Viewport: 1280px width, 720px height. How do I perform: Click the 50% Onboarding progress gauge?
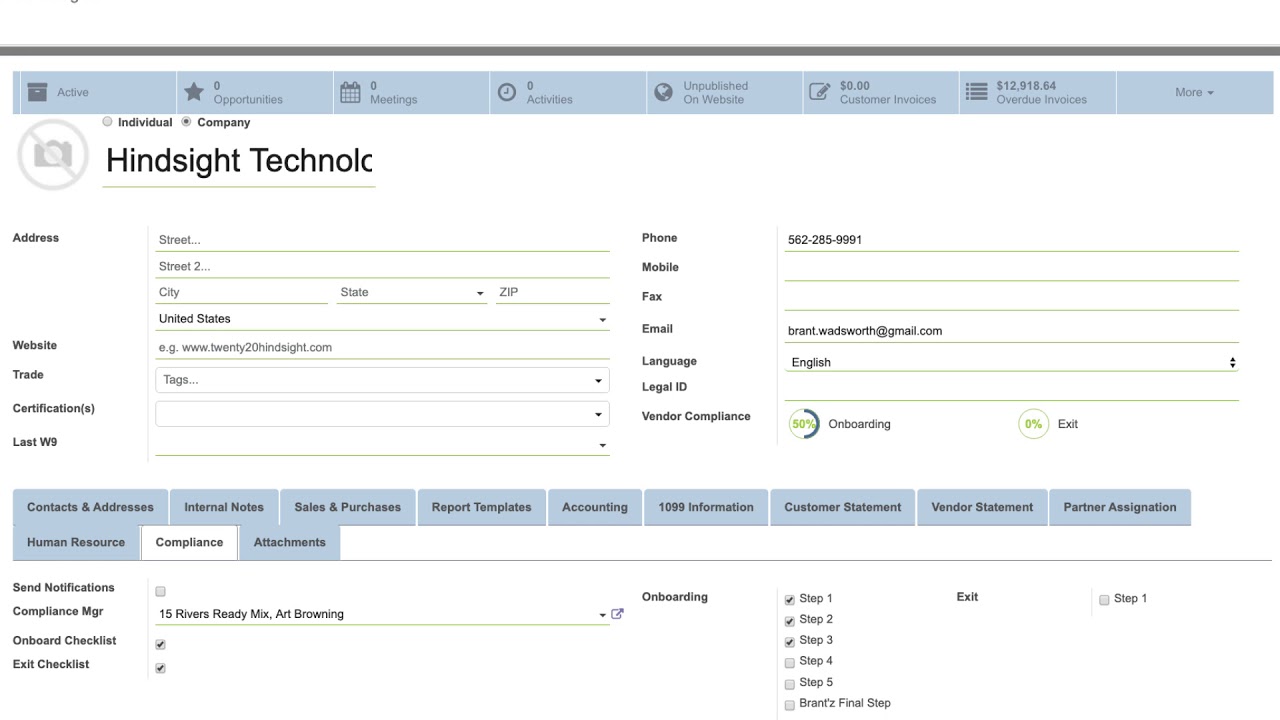804,424
